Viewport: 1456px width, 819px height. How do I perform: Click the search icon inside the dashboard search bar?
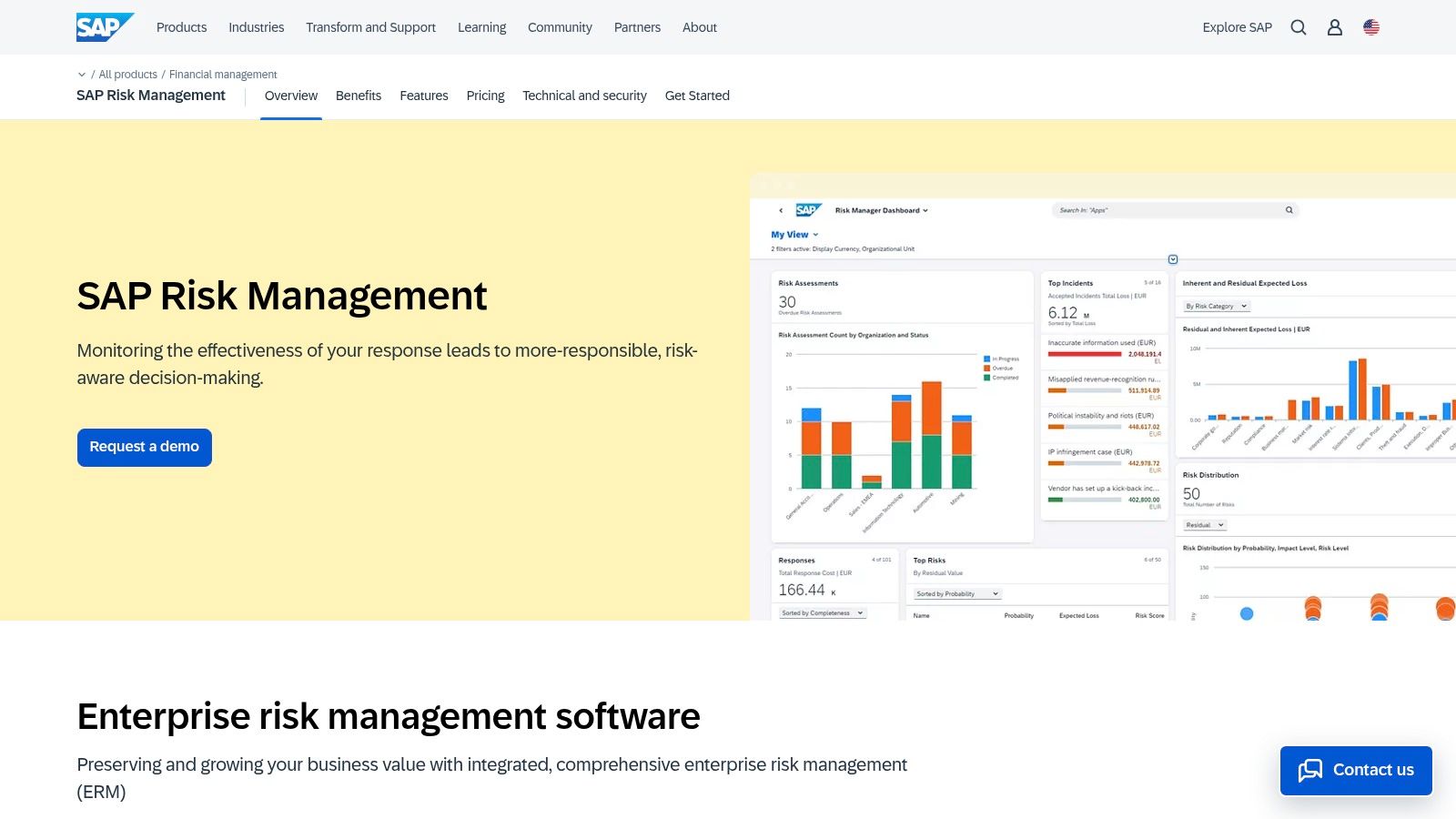tap(1289, 209)
